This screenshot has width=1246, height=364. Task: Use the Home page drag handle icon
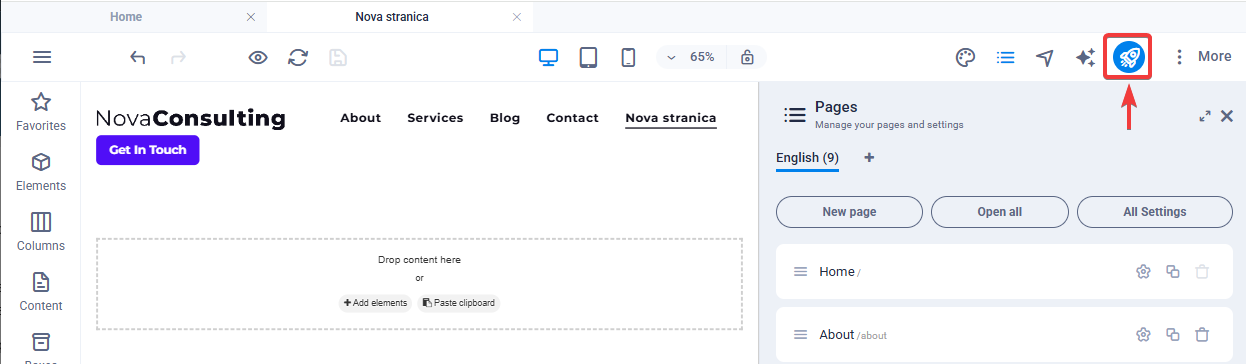(x=800, y=272)
